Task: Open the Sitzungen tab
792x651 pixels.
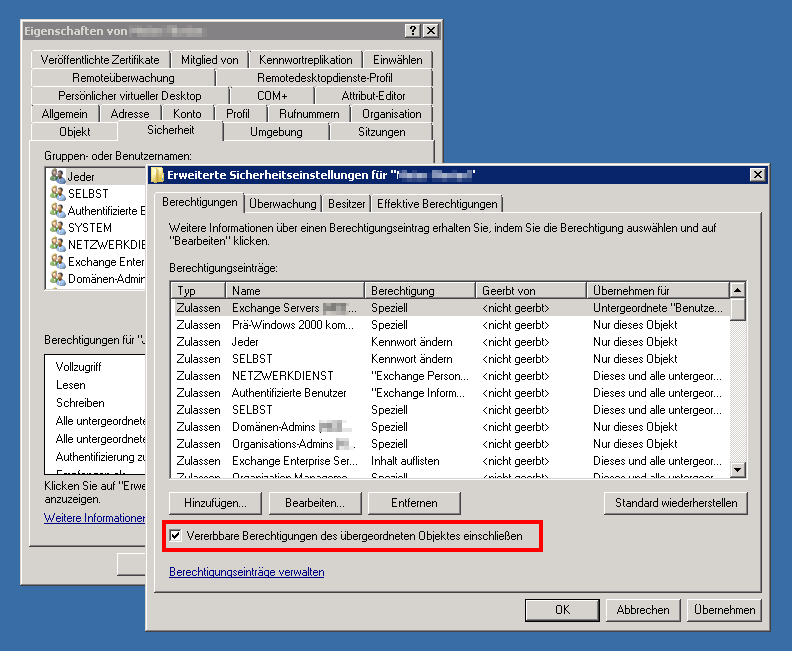Action: tap(382, 132)
